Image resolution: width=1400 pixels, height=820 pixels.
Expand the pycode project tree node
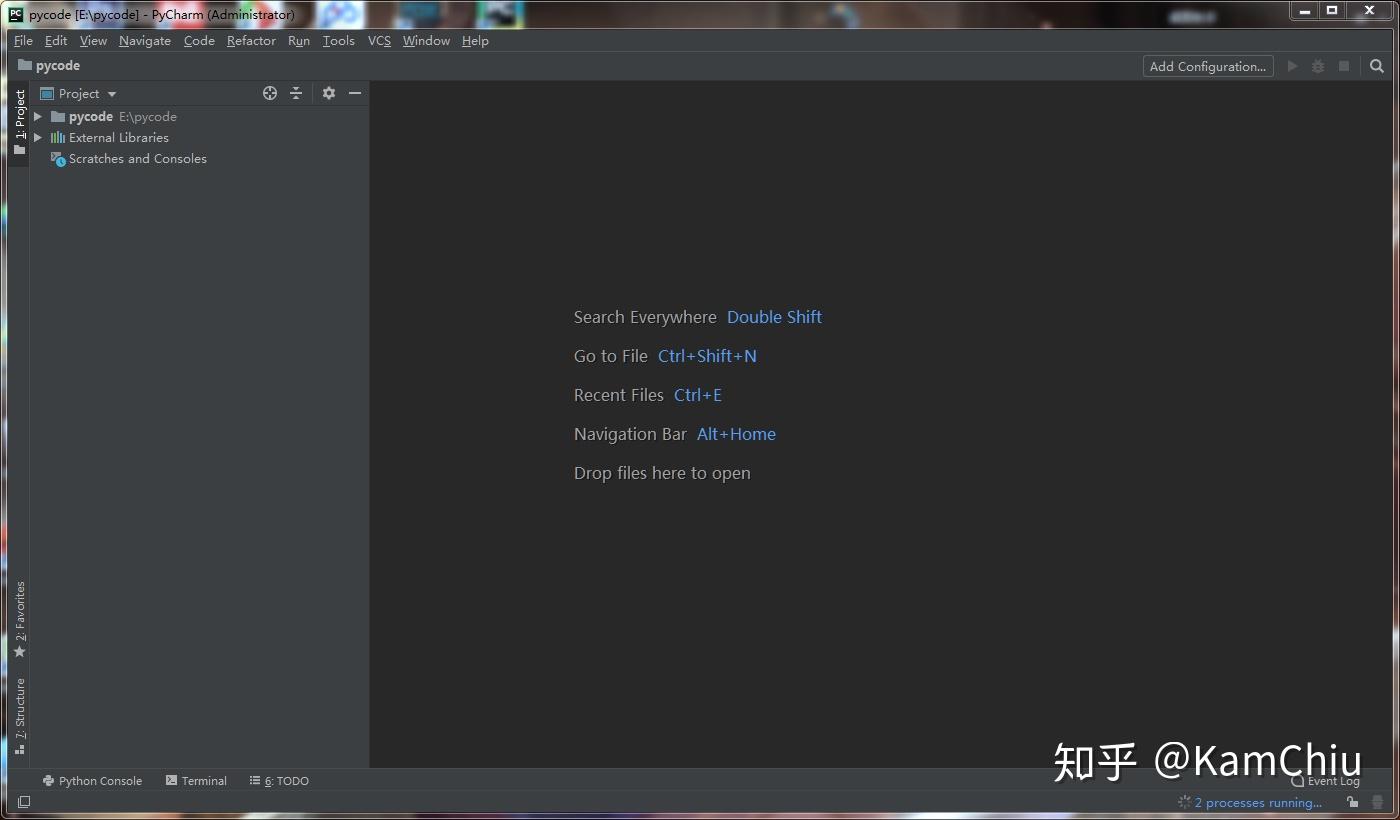(37, 116)
